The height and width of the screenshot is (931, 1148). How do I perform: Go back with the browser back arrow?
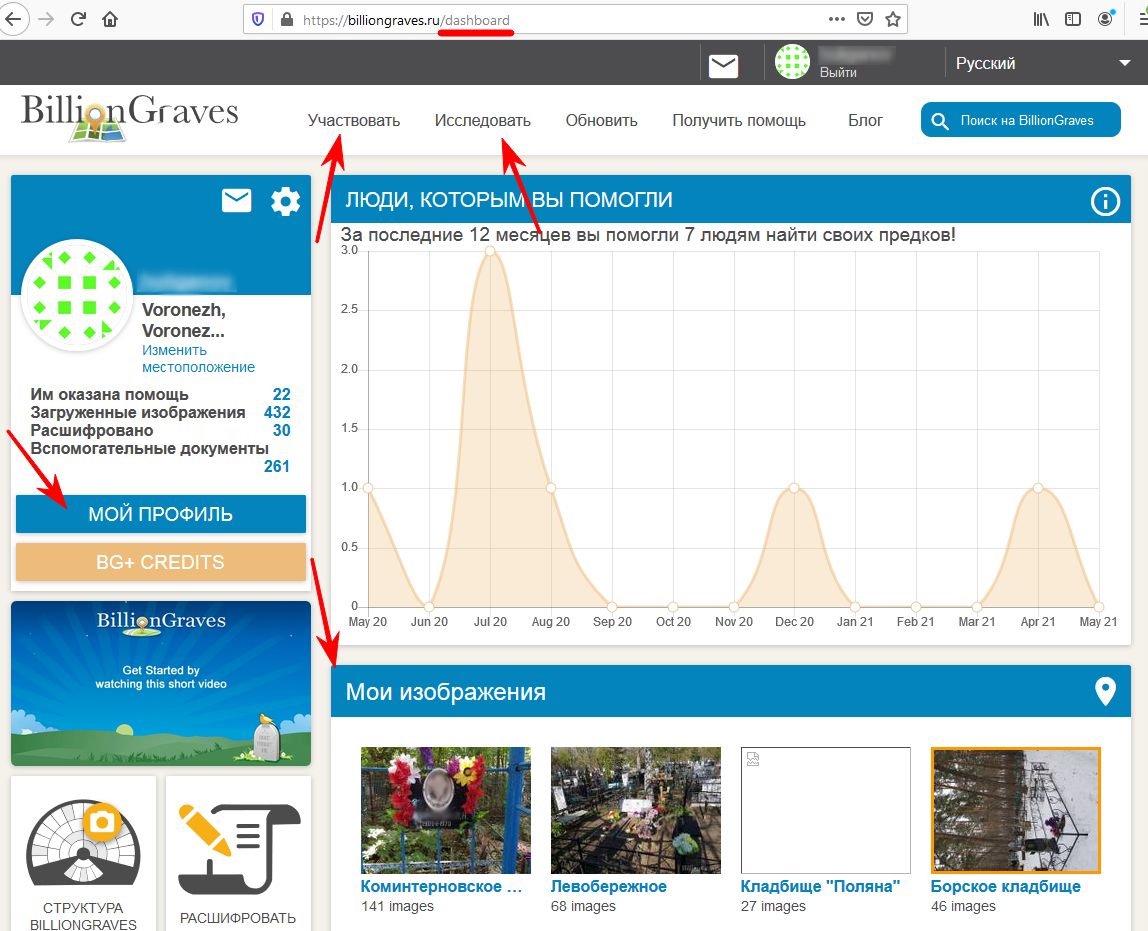[x=13, y=20]
